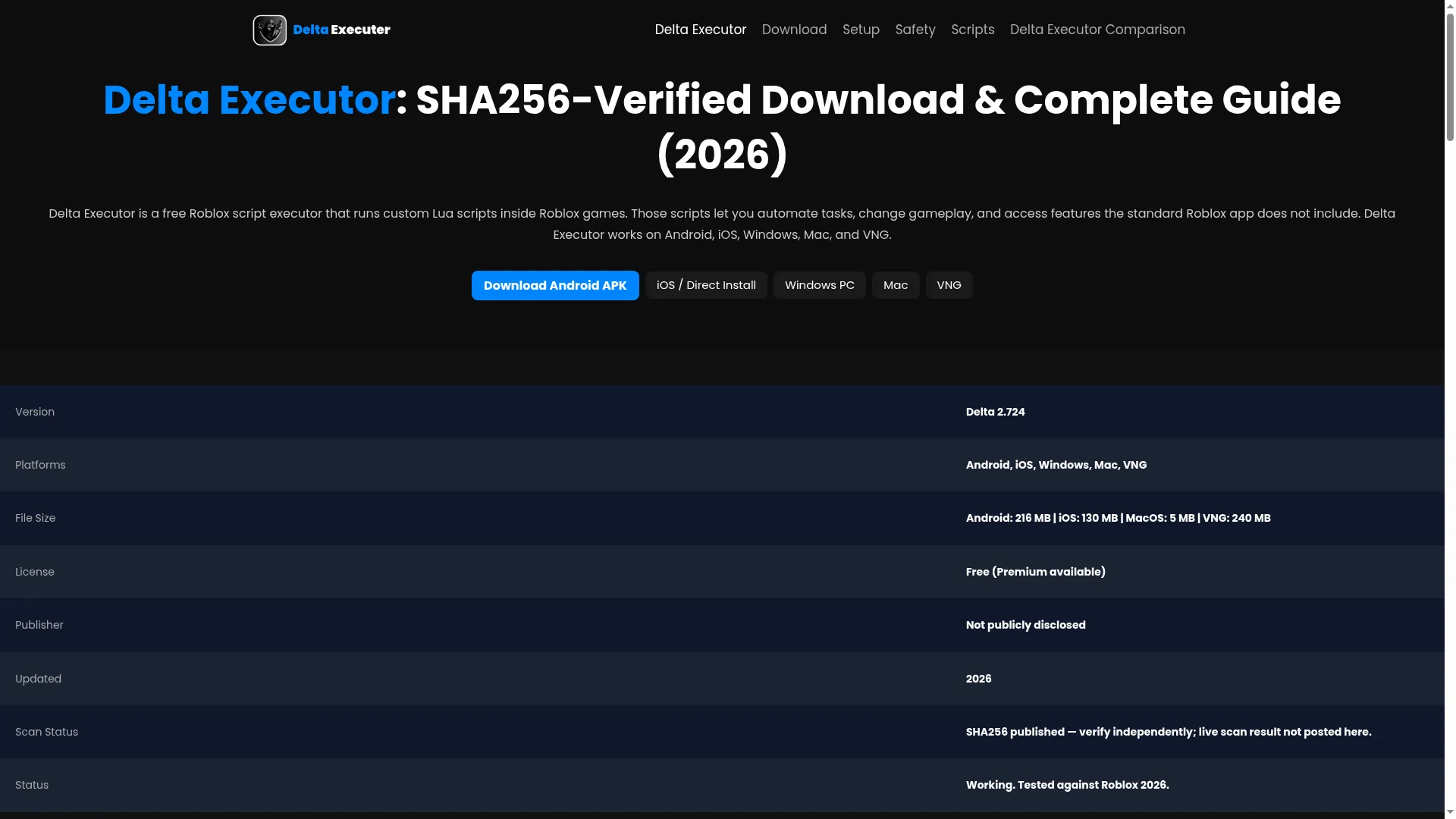Screen dimensions: 1456x819
Task: Click the Scan Status row label
Action: click(x=46, y=732)
